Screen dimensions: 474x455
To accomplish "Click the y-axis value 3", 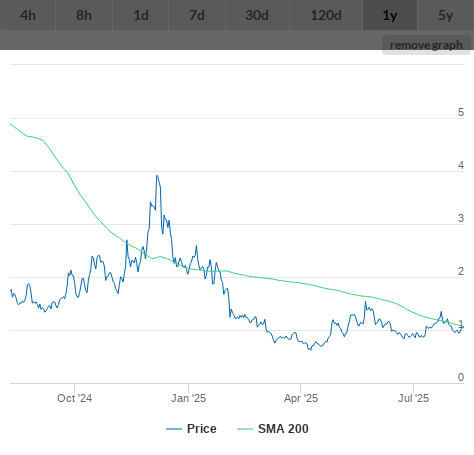I will (461, 218).
